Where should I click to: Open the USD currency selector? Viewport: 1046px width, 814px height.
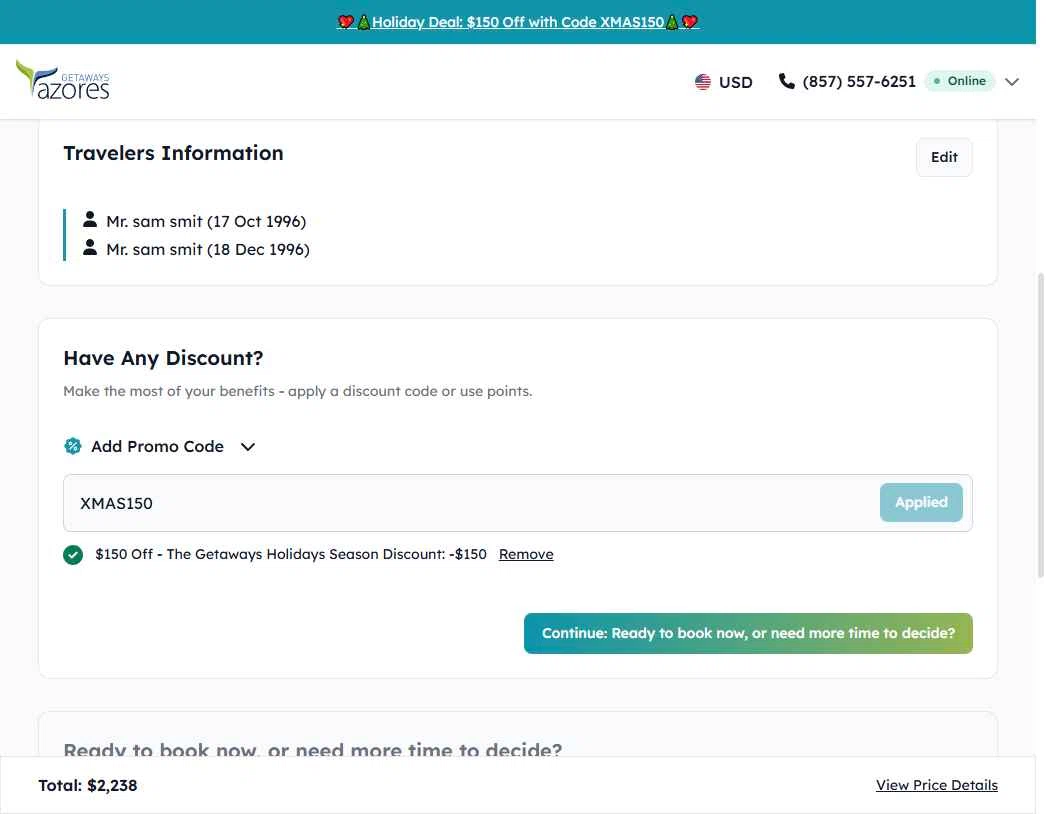(724, 81)
